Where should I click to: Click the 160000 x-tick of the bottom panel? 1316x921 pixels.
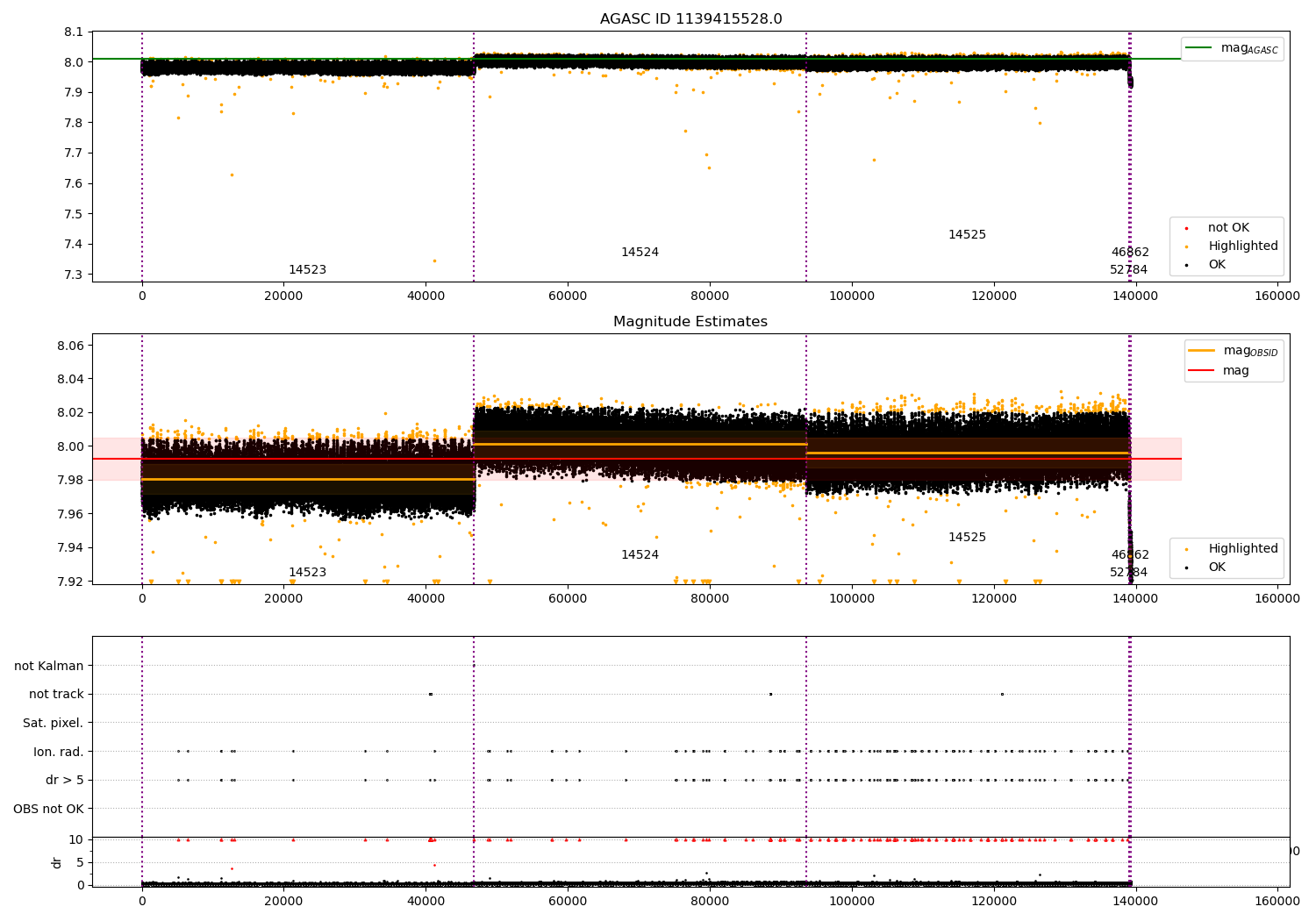(1277, 902)
